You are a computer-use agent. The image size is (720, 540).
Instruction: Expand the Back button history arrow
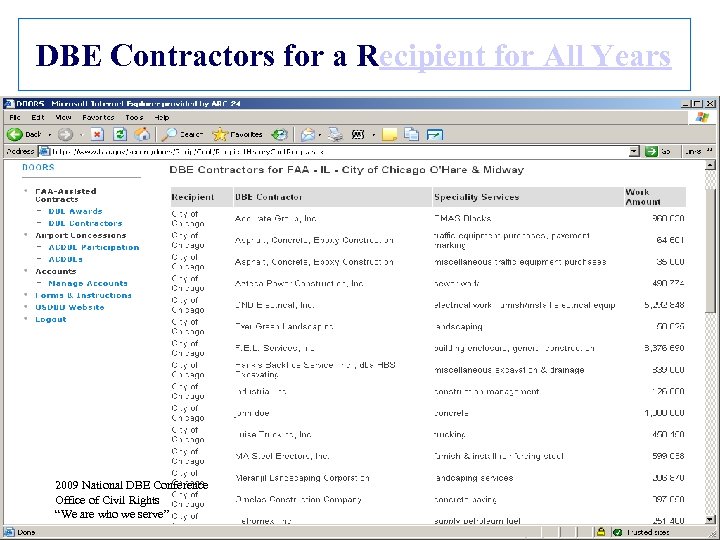coord(50,135)
